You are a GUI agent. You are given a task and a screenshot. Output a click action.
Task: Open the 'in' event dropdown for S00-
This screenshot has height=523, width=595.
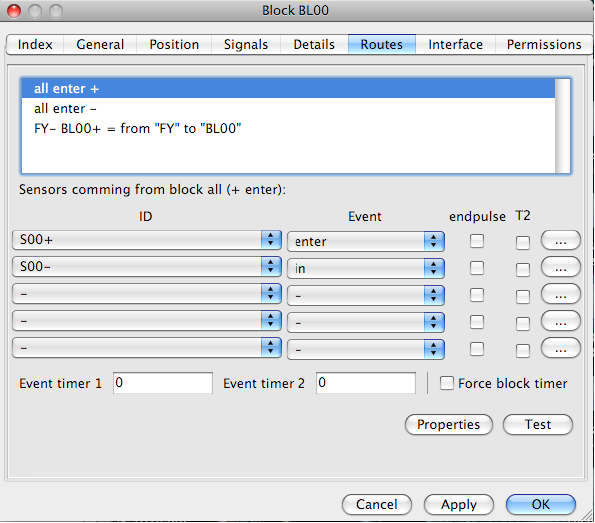tap(365, 268)
